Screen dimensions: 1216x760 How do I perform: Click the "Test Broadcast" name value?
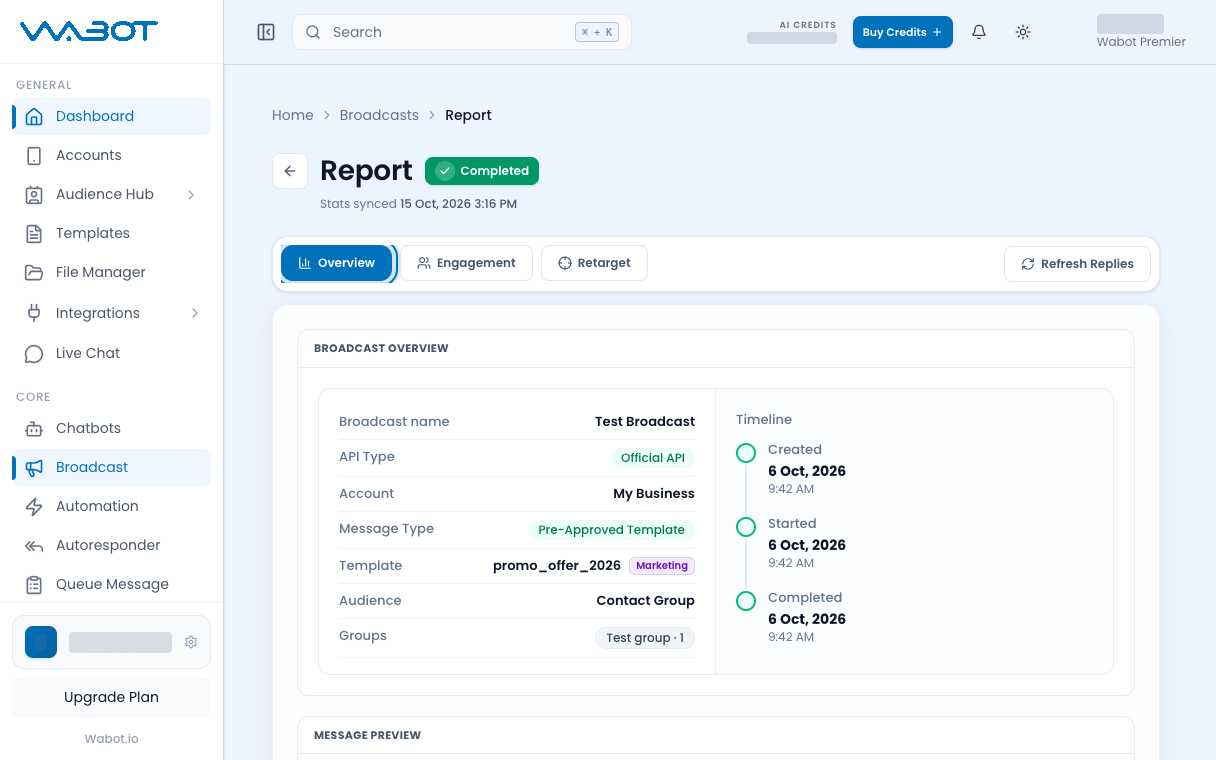(x=645, y=421)
